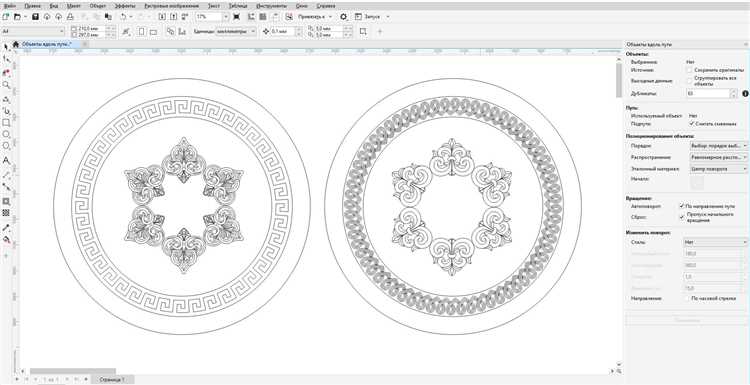Viewport: 750px width, 385px height.
Task: Select the Shape edit tool
Action: coord(6,59)
